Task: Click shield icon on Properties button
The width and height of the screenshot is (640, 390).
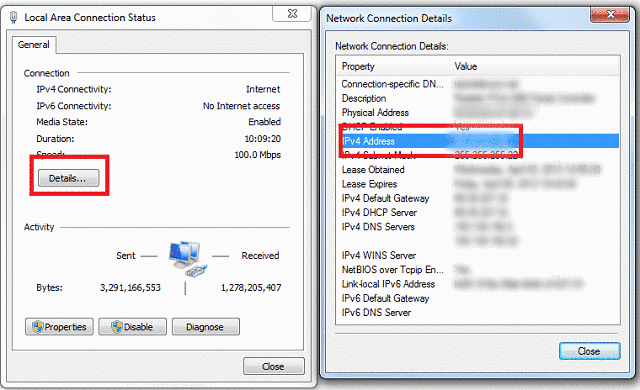Action: 38,327
